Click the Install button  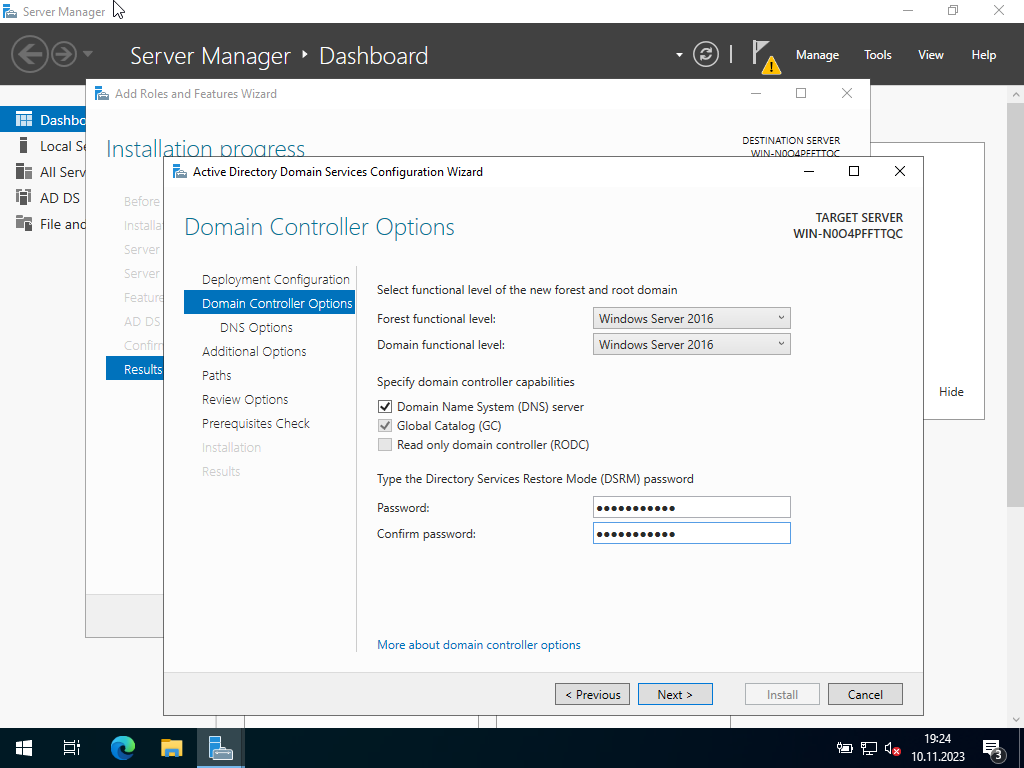point(782,694)
